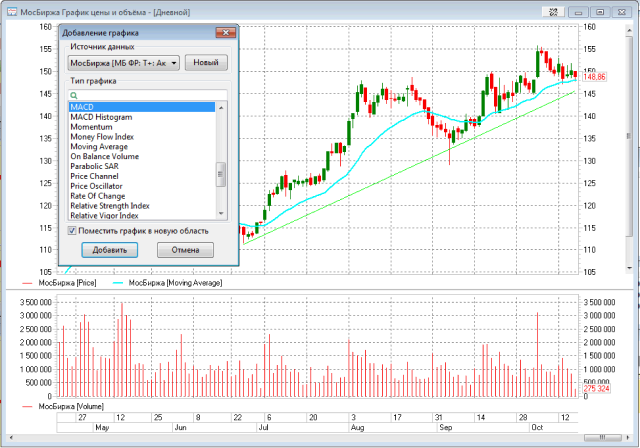Open the Источник данных dropdown
The height and width of the screenshot is (448, 640).
pyautogui.click(x=174, y=63)
